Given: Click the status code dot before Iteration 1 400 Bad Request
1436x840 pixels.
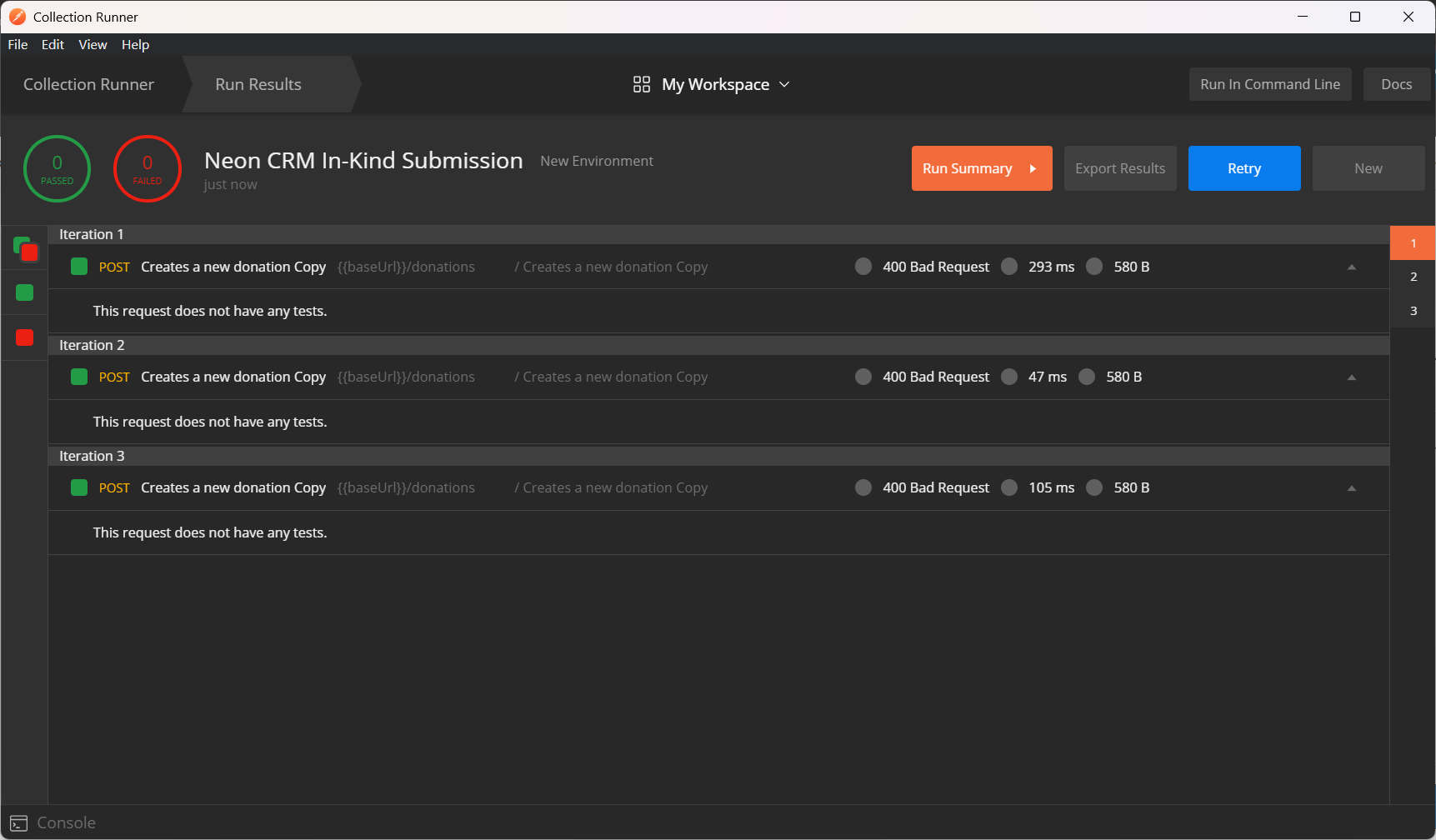Looking at the screenshot, I should pos(863,267).
